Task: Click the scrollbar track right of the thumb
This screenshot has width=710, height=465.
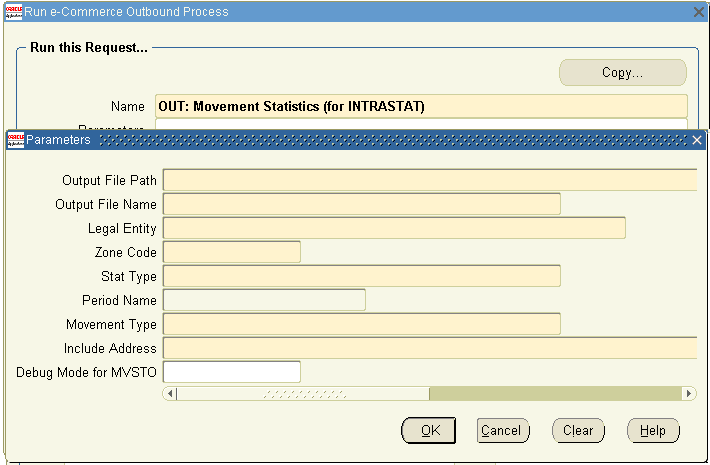Action: [556, 393]
